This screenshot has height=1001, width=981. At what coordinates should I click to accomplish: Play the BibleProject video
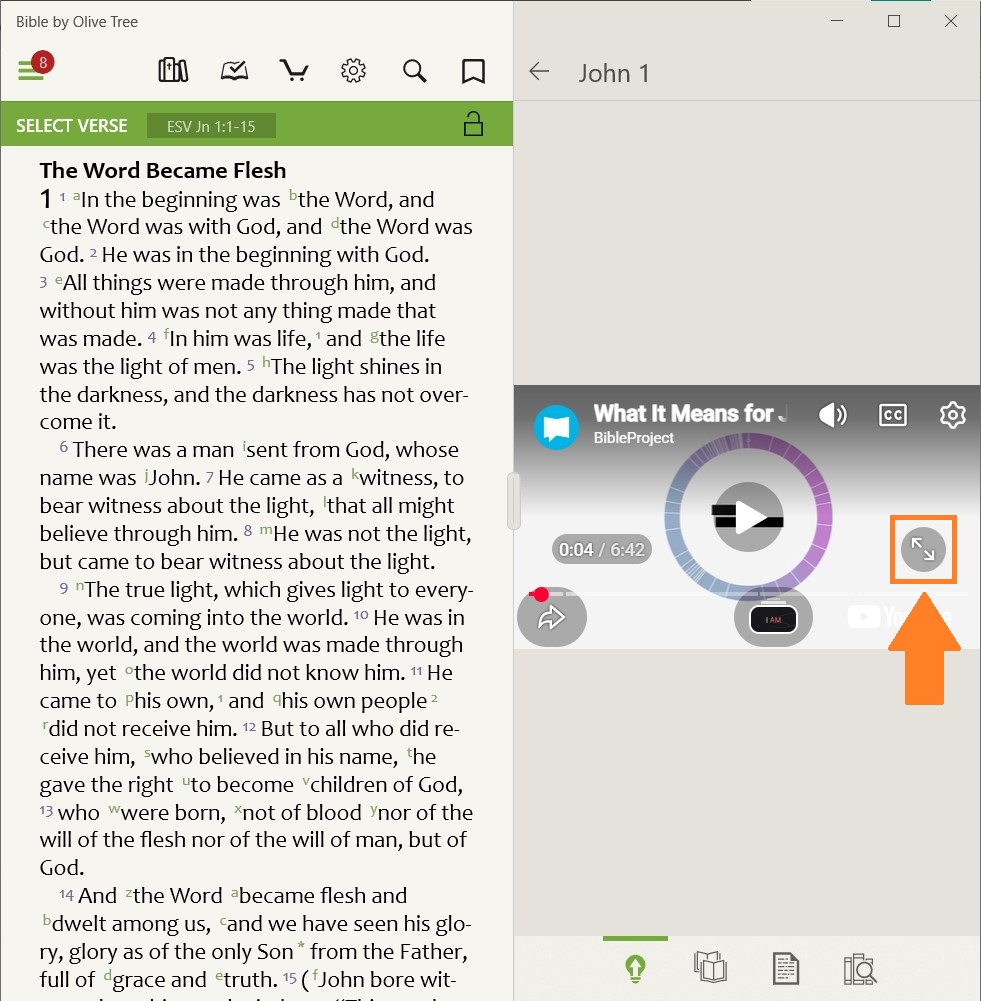point(748,516)
